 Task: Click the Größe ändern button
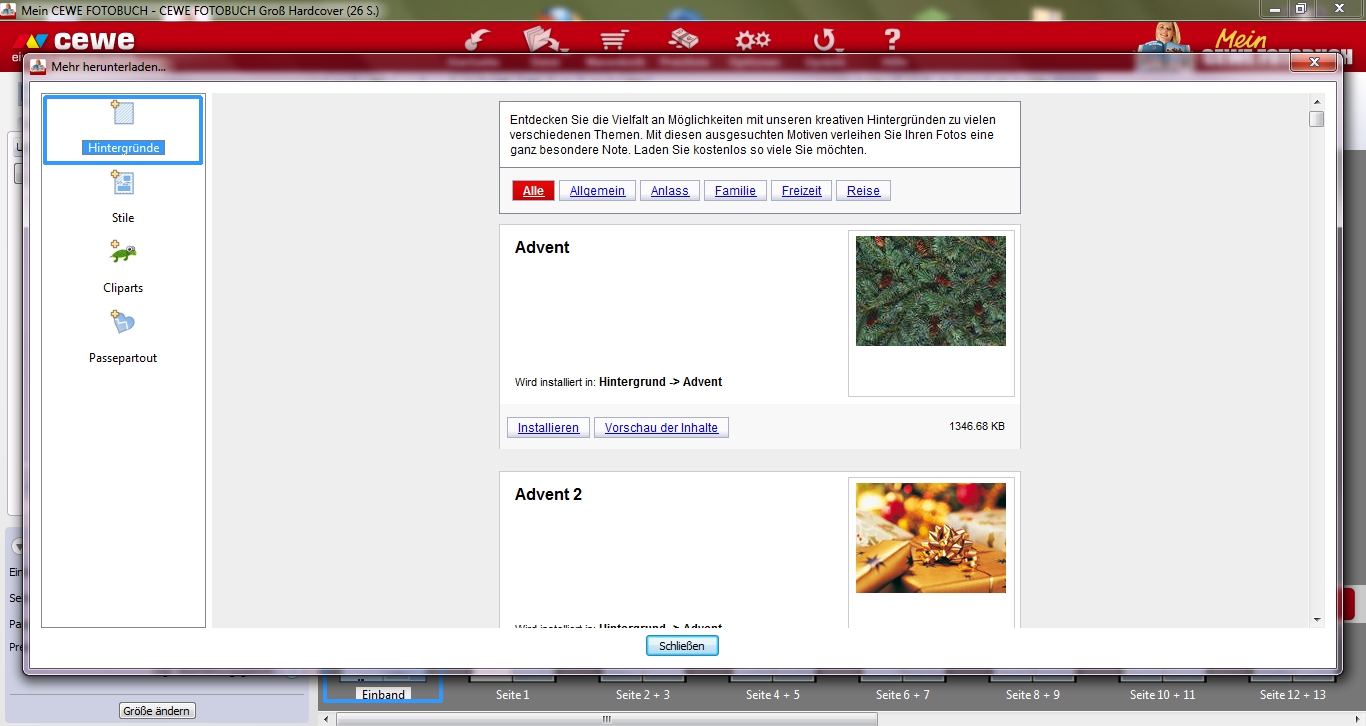pyautogui.click(x=158, y=711)
